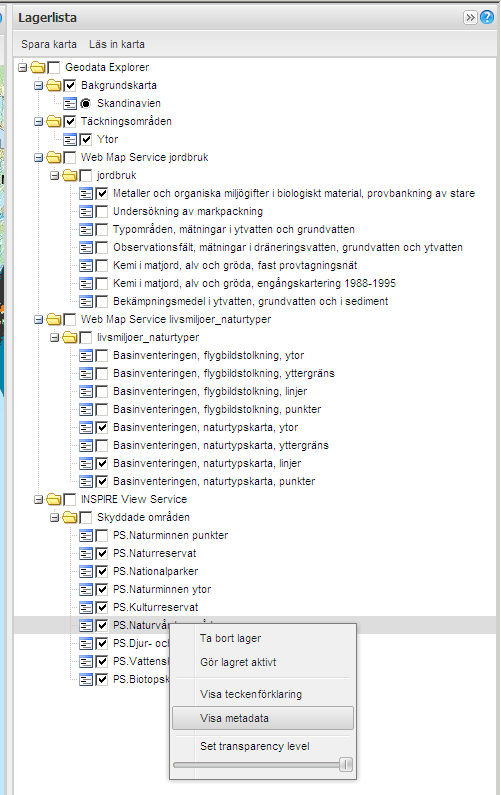This screenshot has width=501, height=795.
Task: Click the Skandinavien layer icon
Action: 70,103
